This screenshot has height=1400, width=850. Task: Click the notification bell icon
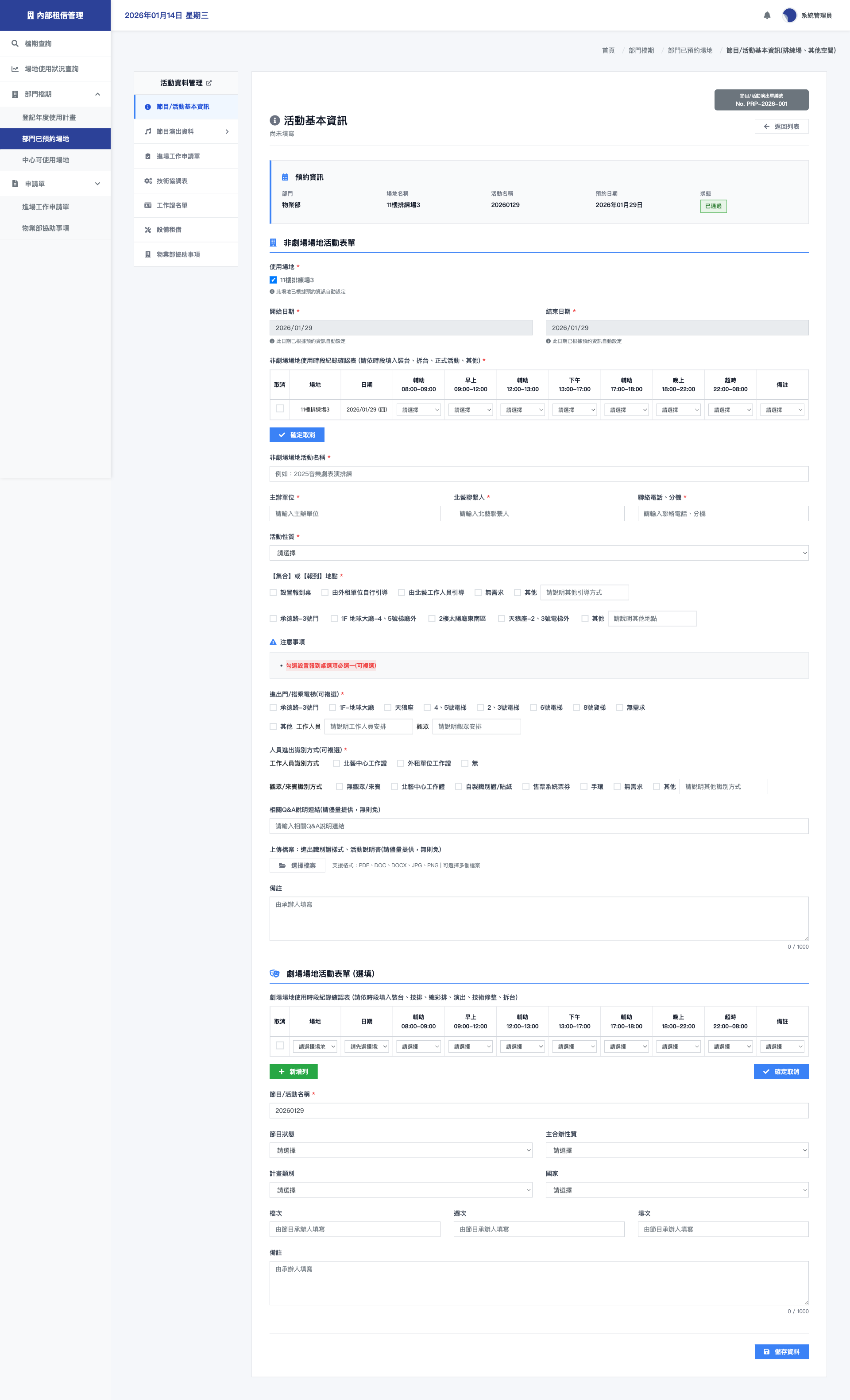[x=766, y=15]
